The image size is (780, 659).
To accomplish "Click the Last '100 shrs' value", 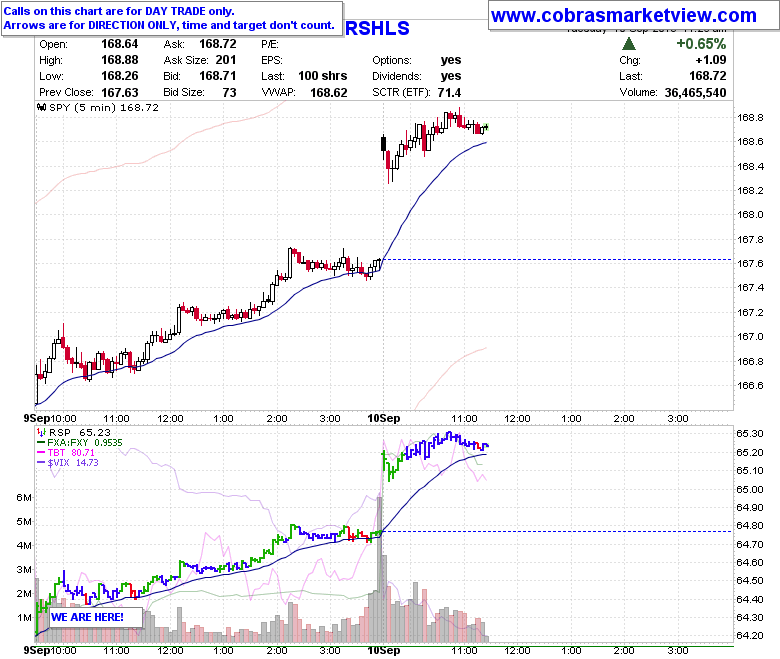I will coord(322,76).
